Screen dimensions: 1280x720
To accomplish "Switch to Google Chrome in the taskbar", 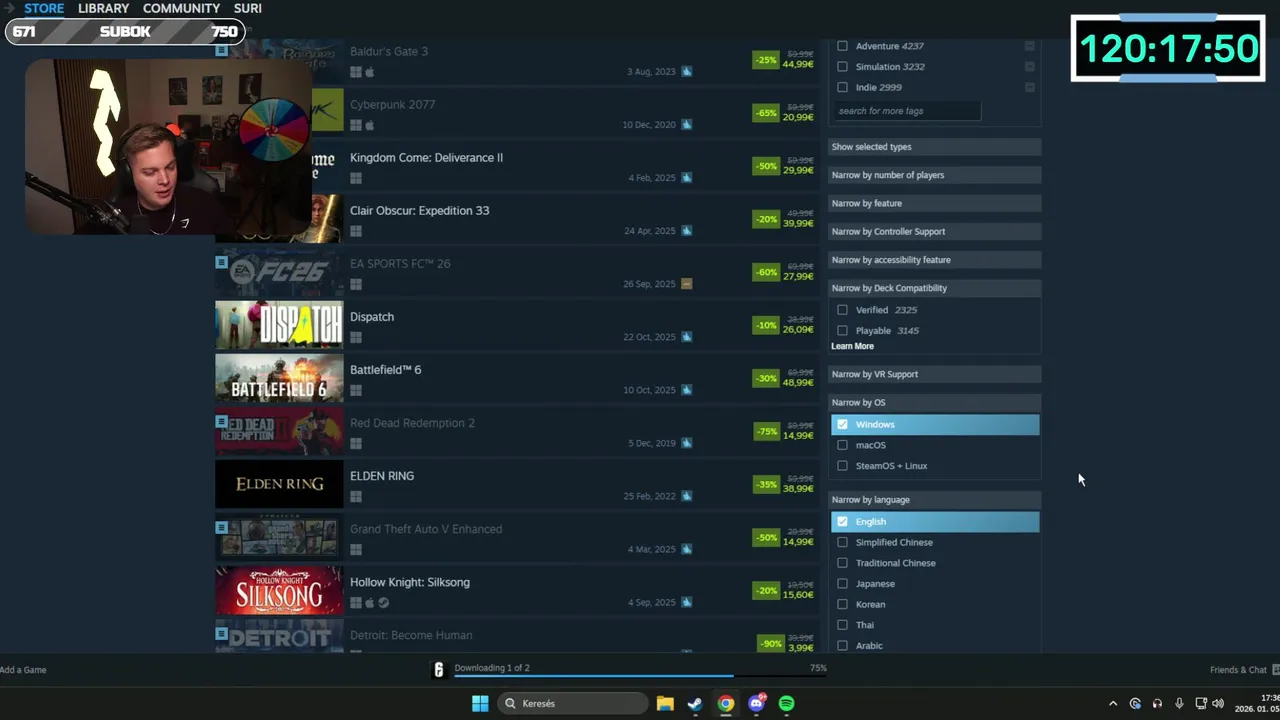I will point(726,703).
